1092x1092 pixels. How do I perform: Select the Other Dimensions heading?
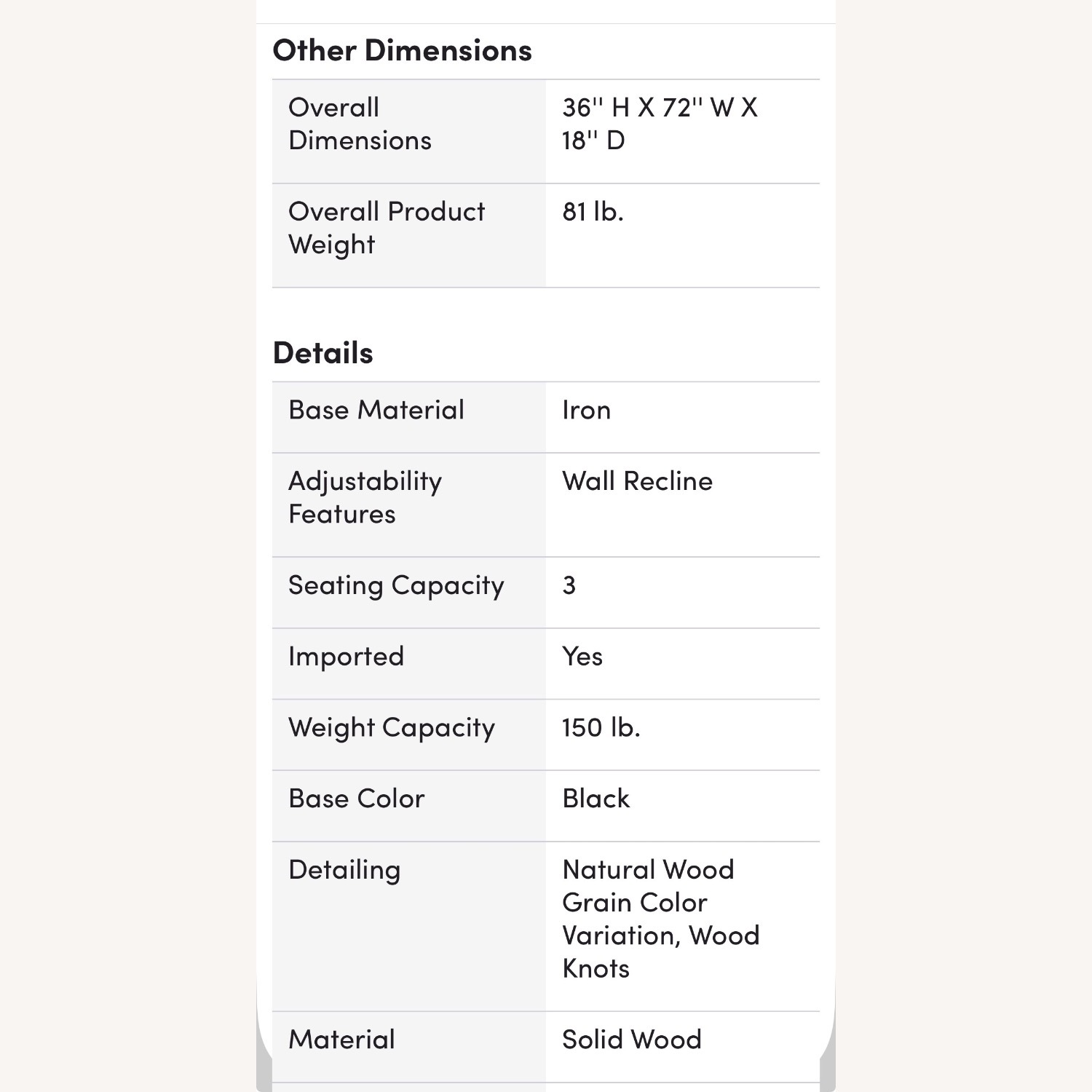(x=402, y=51)
